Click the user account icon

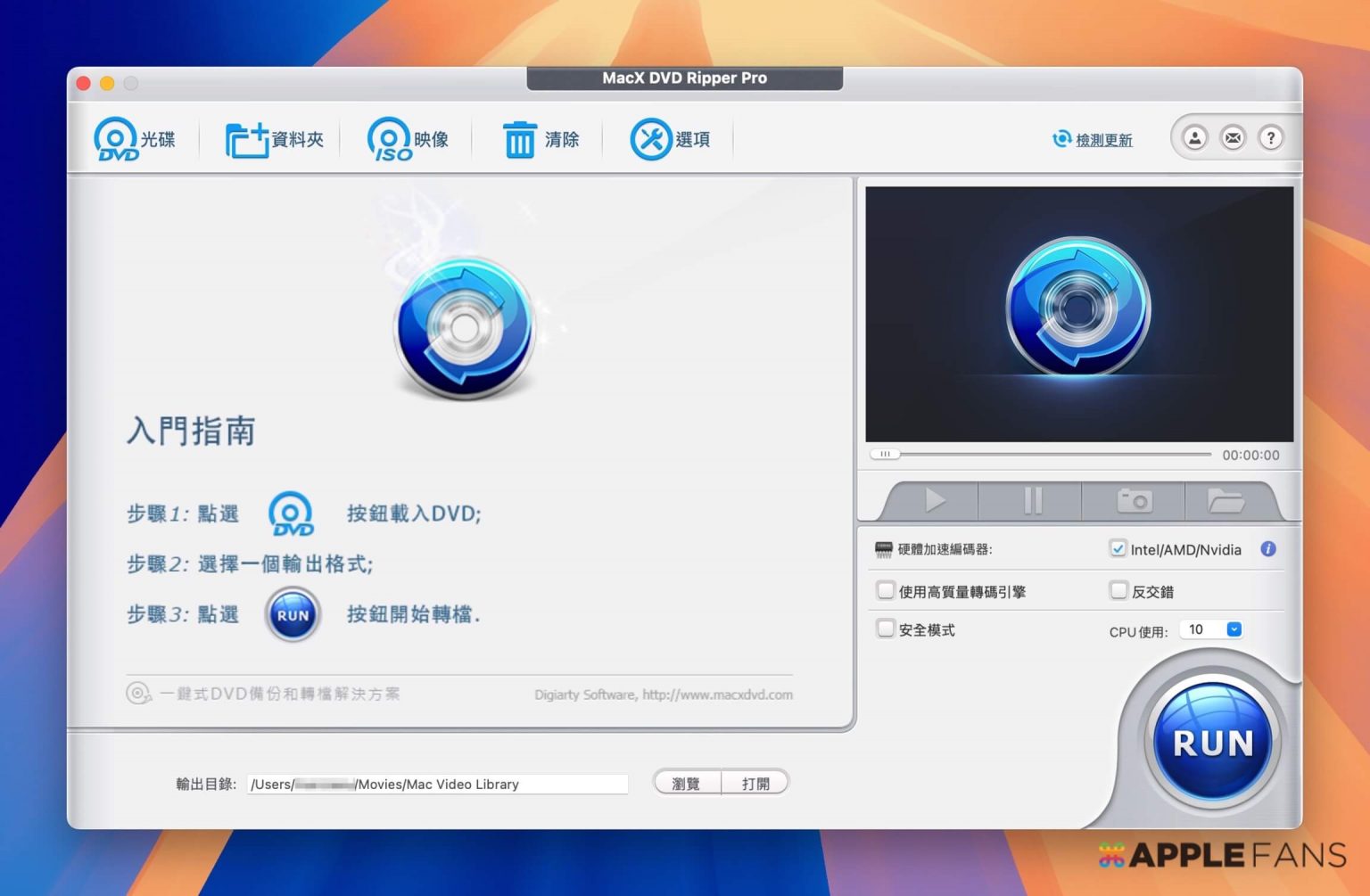pyautogui.click(x=1194, y=138)
